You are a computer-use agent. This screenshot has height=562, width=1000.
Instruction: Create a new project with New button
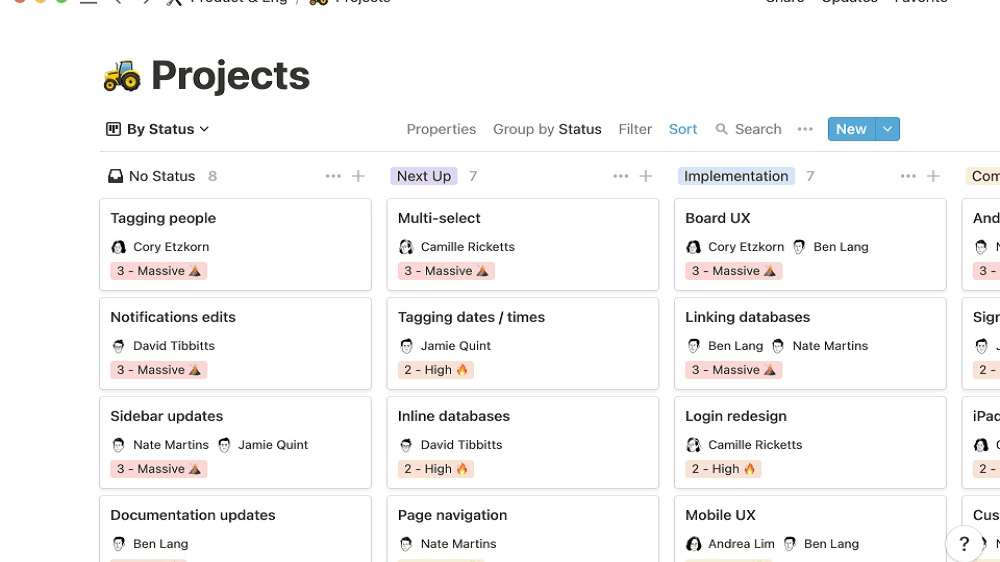851,129
